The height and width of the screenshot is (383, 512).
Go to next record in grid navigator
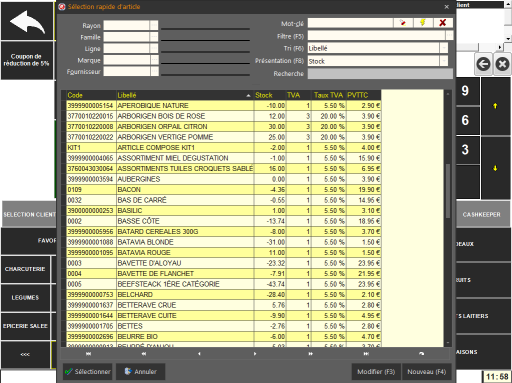coord(255,354)
